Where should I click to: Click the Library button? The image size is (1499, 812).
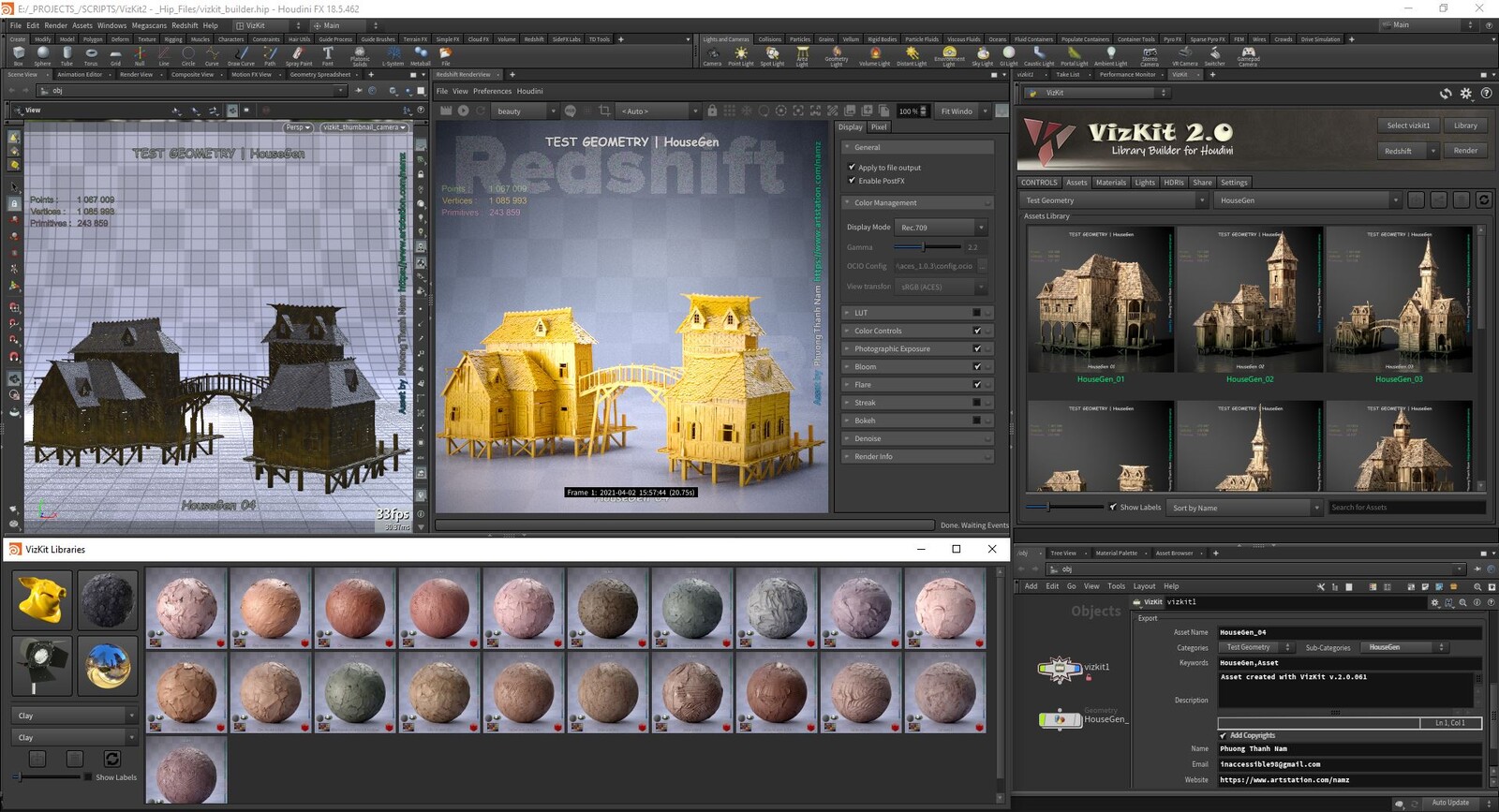coord(1465,125)
